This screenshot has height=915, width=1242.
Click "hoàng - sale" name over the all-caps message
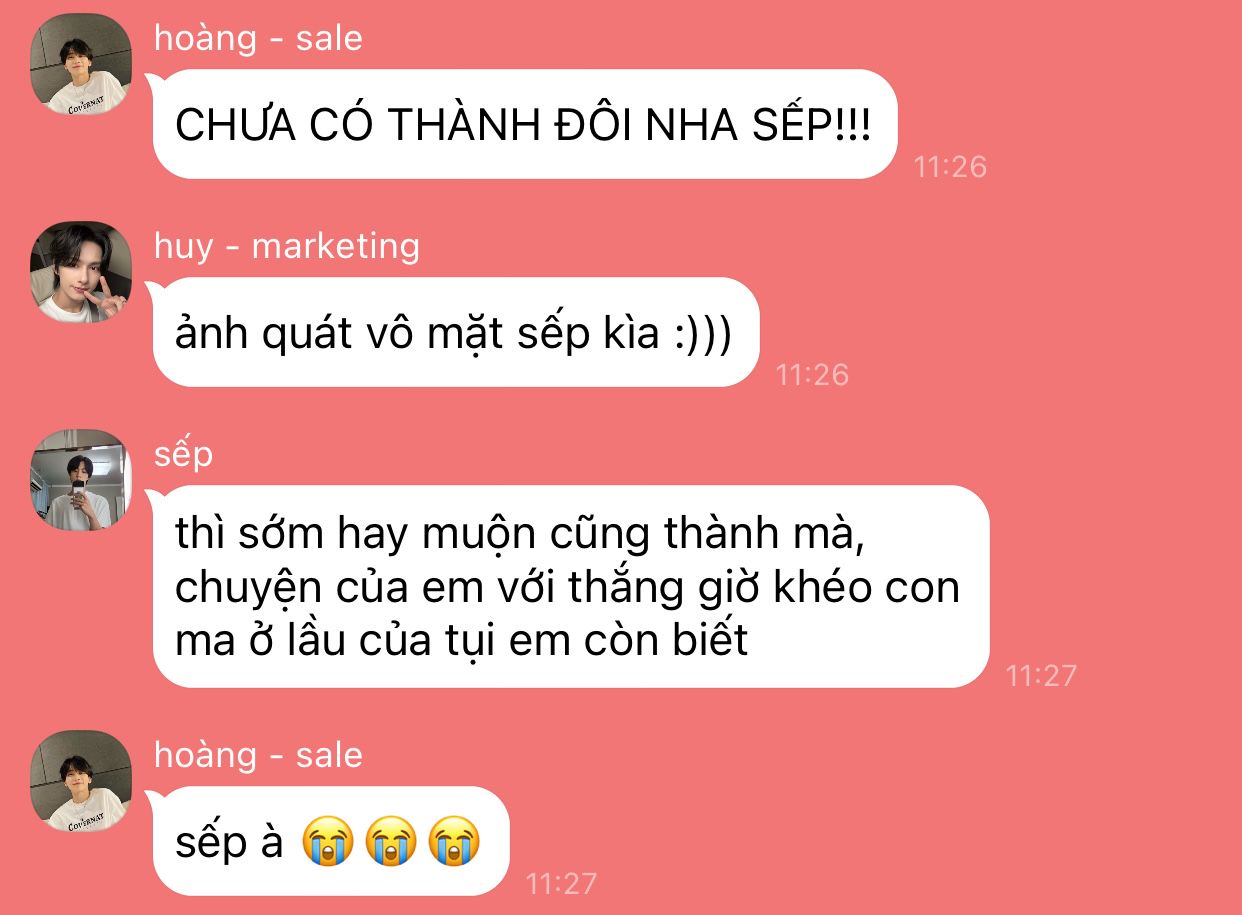coord(258,38)
